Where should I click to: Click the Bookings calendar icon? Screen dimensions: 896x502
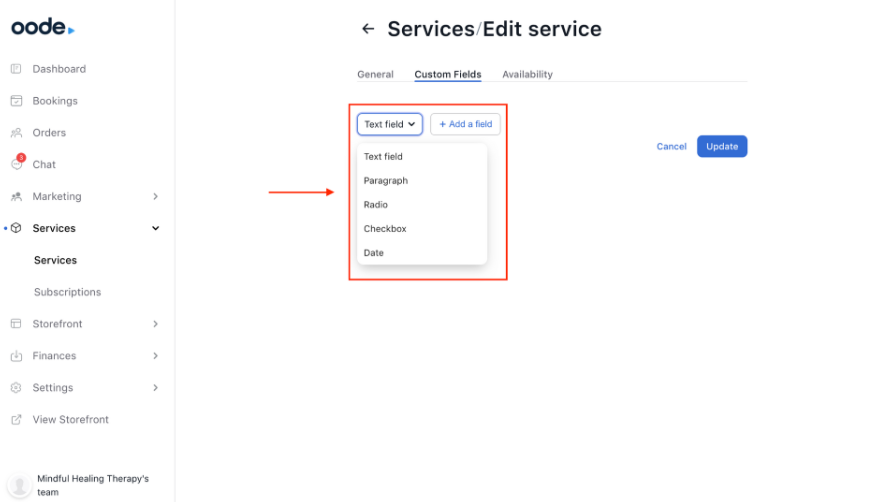(x=16, y=101)
